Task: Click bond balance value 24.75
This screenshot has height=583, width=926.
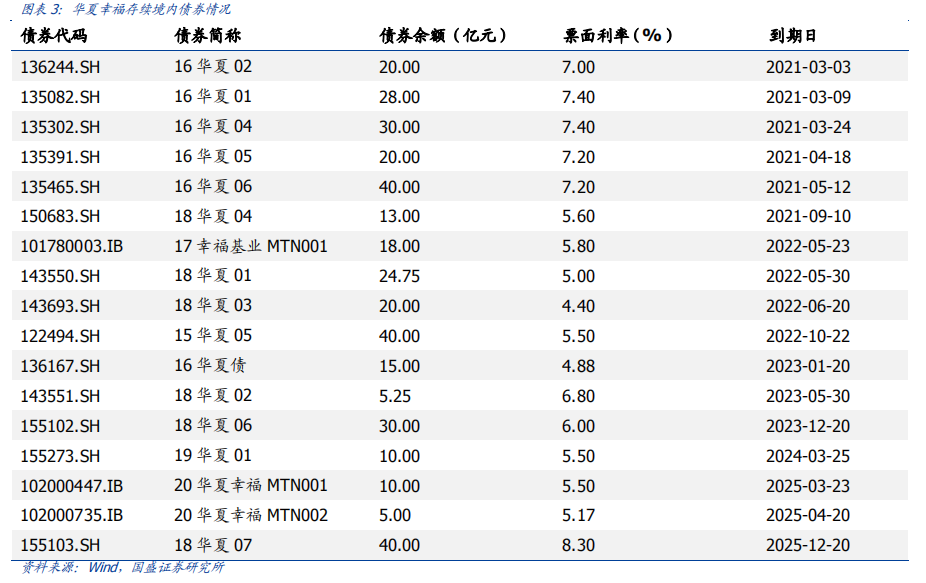Action: click(399, 276)
